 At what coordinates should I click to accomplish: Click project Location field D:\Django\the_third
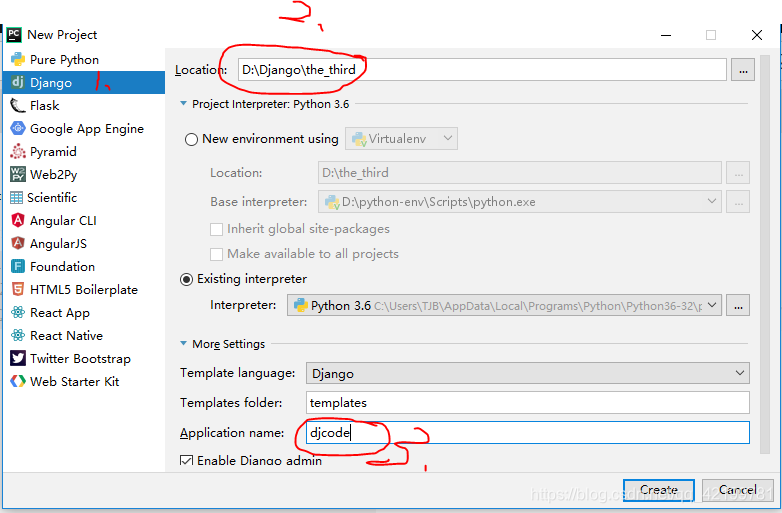(x=482, y=69)
